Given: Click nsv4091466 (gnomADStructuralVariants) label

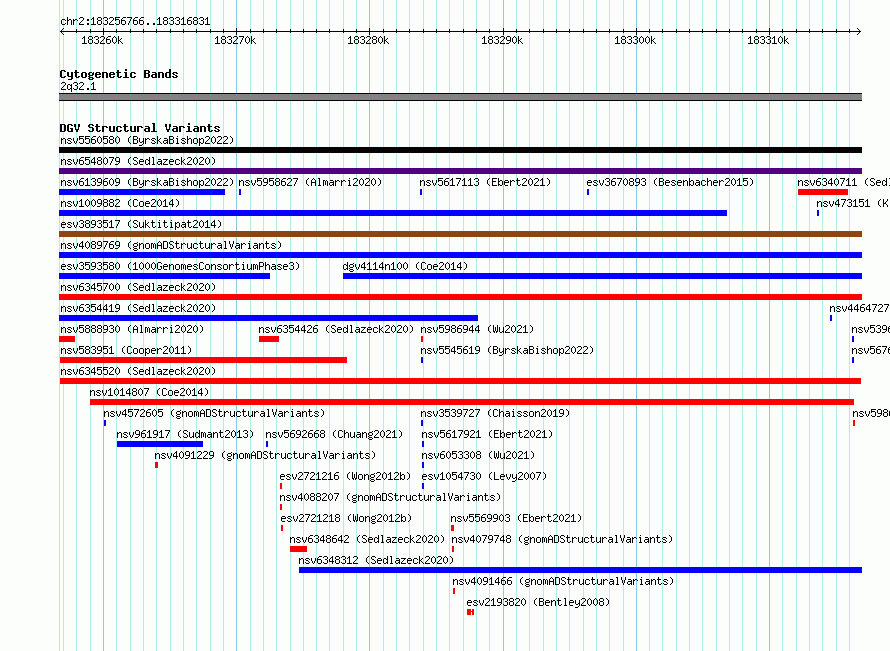Looking at the screenshot, I should (x=563, y=581).
